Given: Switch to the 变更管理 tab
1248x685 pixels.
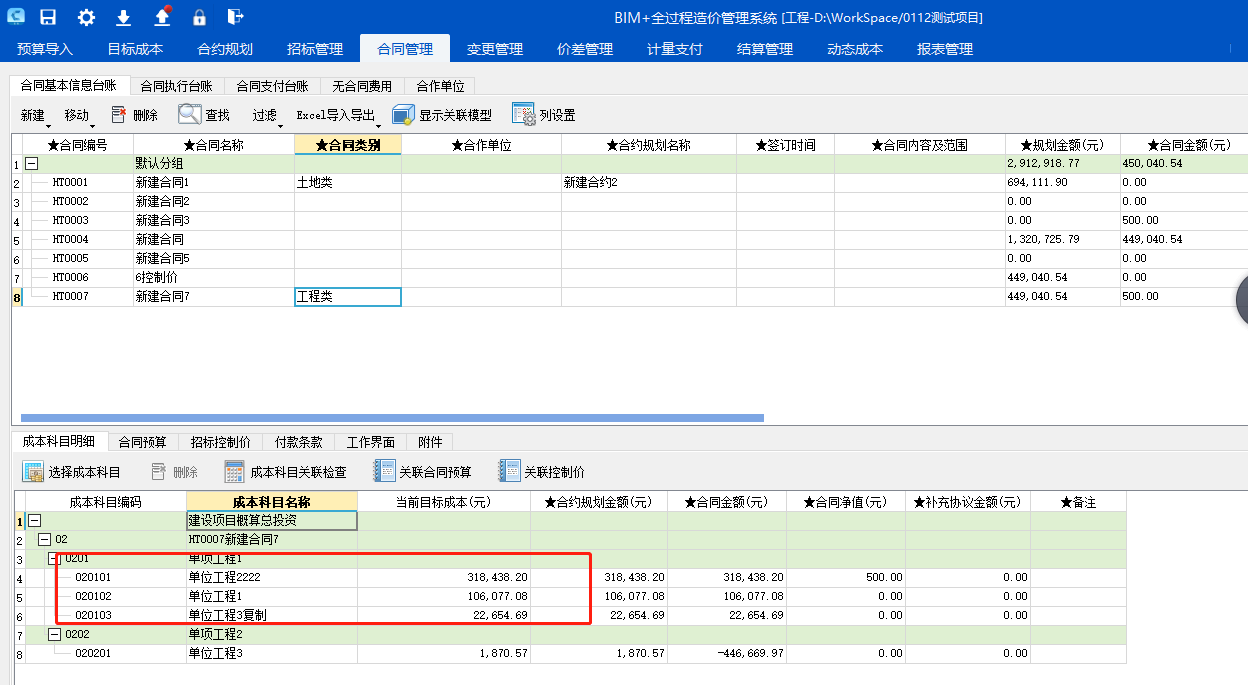Looking at the screenshot, I should (x=495, y=49).
